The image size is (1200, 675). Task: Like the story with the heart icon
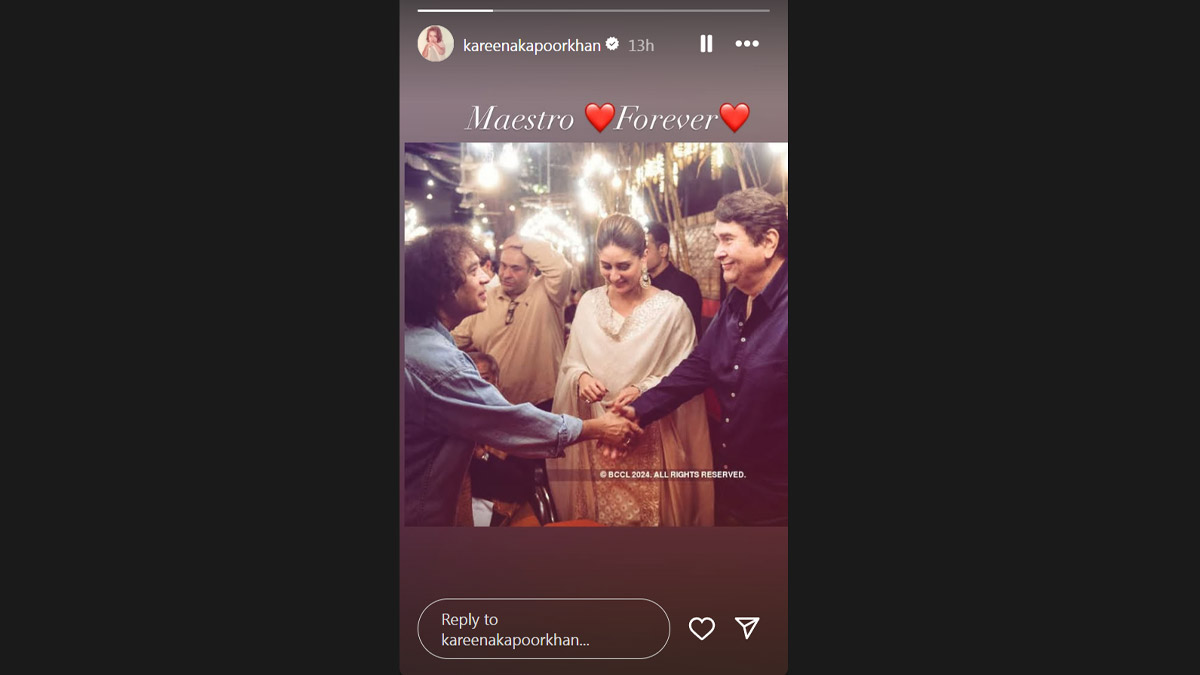(x=702, y=628)
